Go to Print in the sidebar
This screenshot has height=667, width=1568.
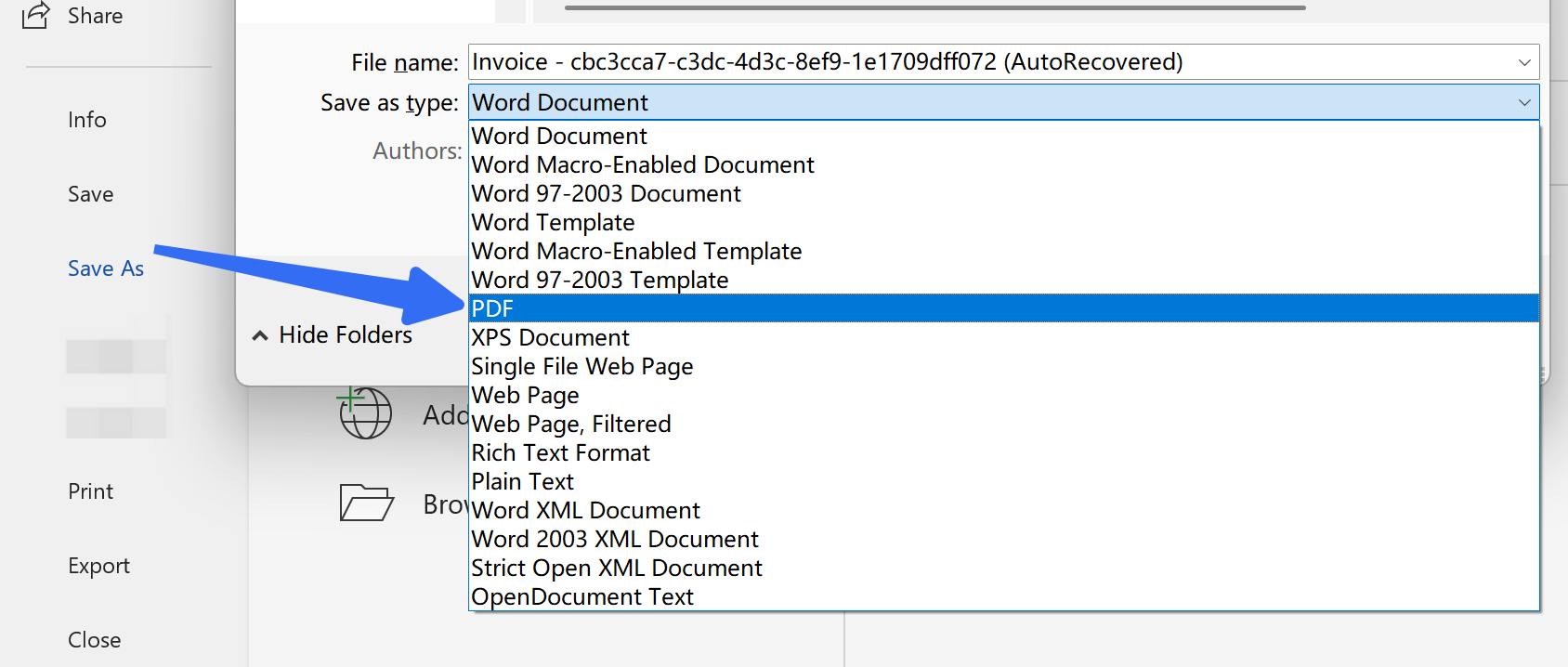91,491
